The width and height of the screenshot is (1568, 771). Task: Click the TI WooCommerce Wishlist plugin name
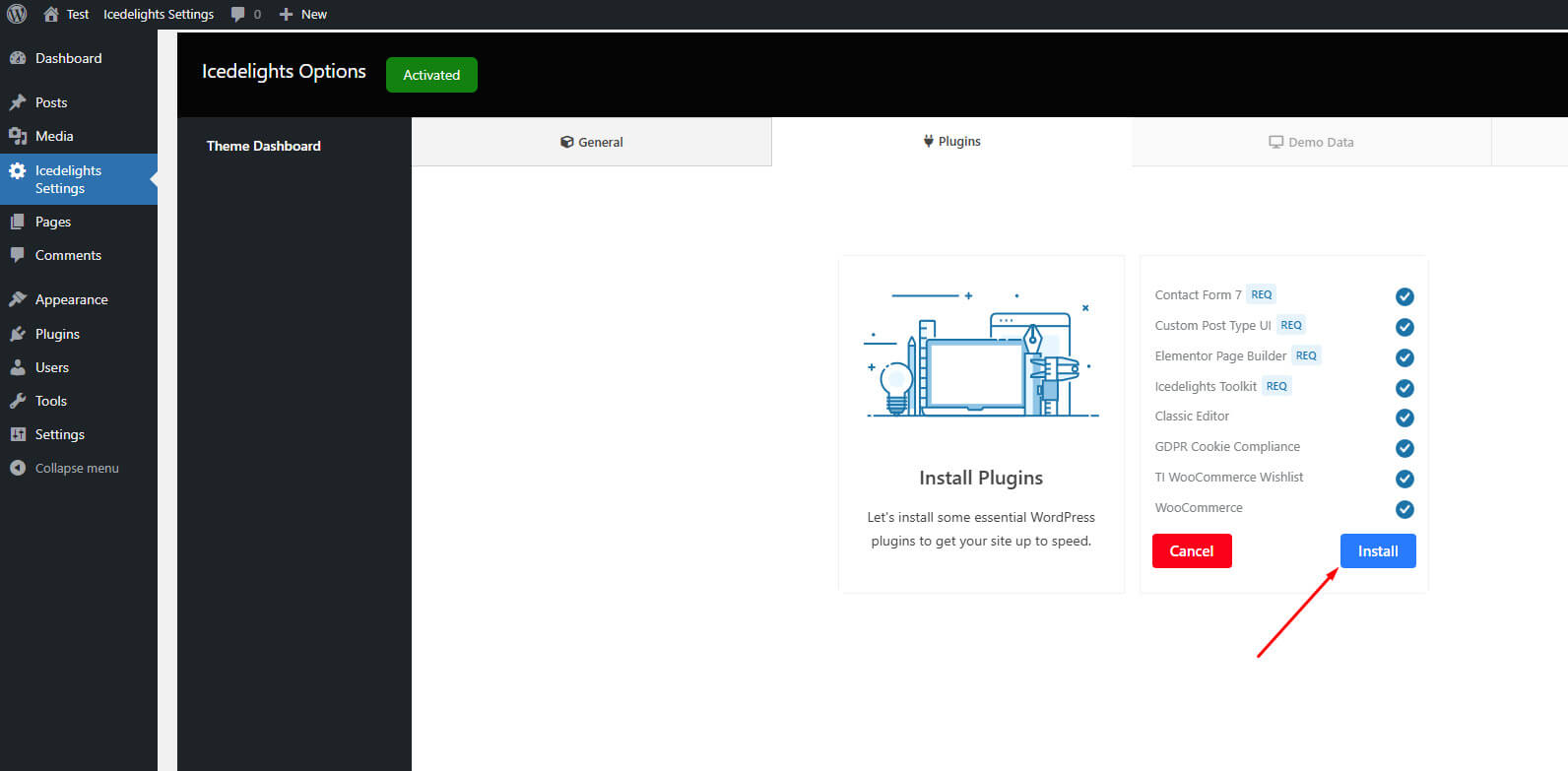(1228, 477)
